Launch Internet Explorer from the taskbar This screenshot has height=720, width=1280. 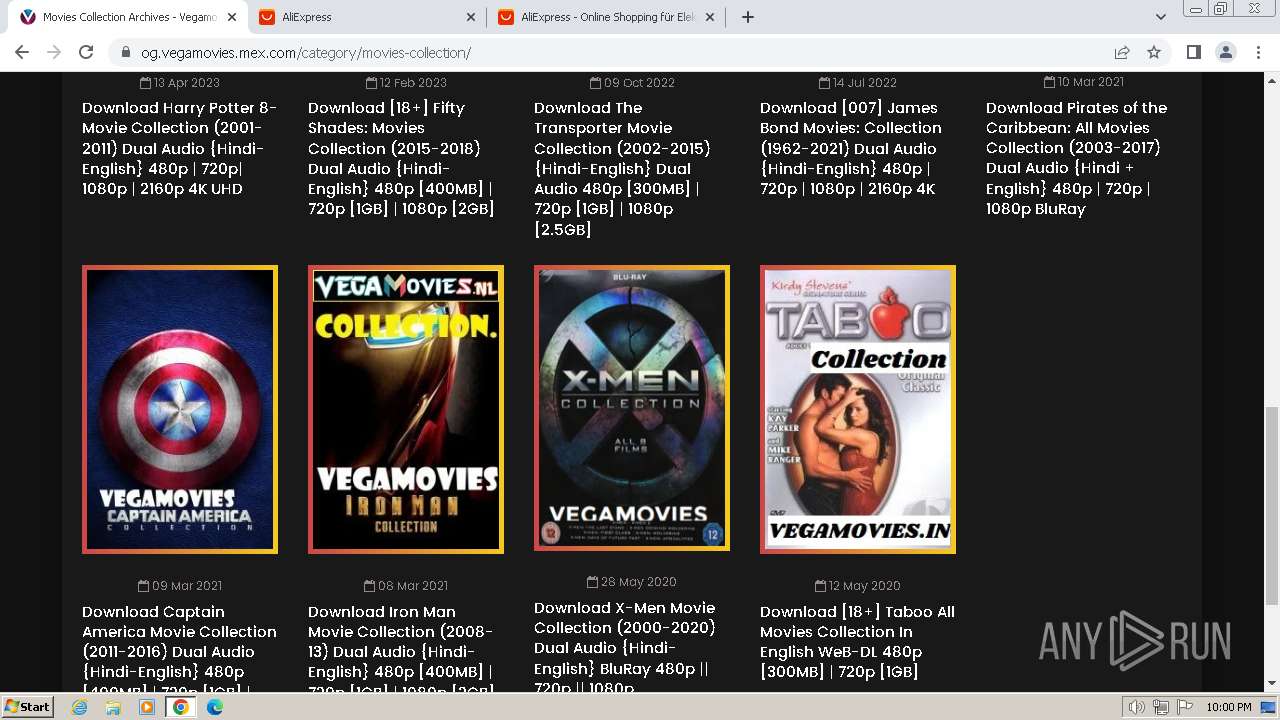pos(80,707)
